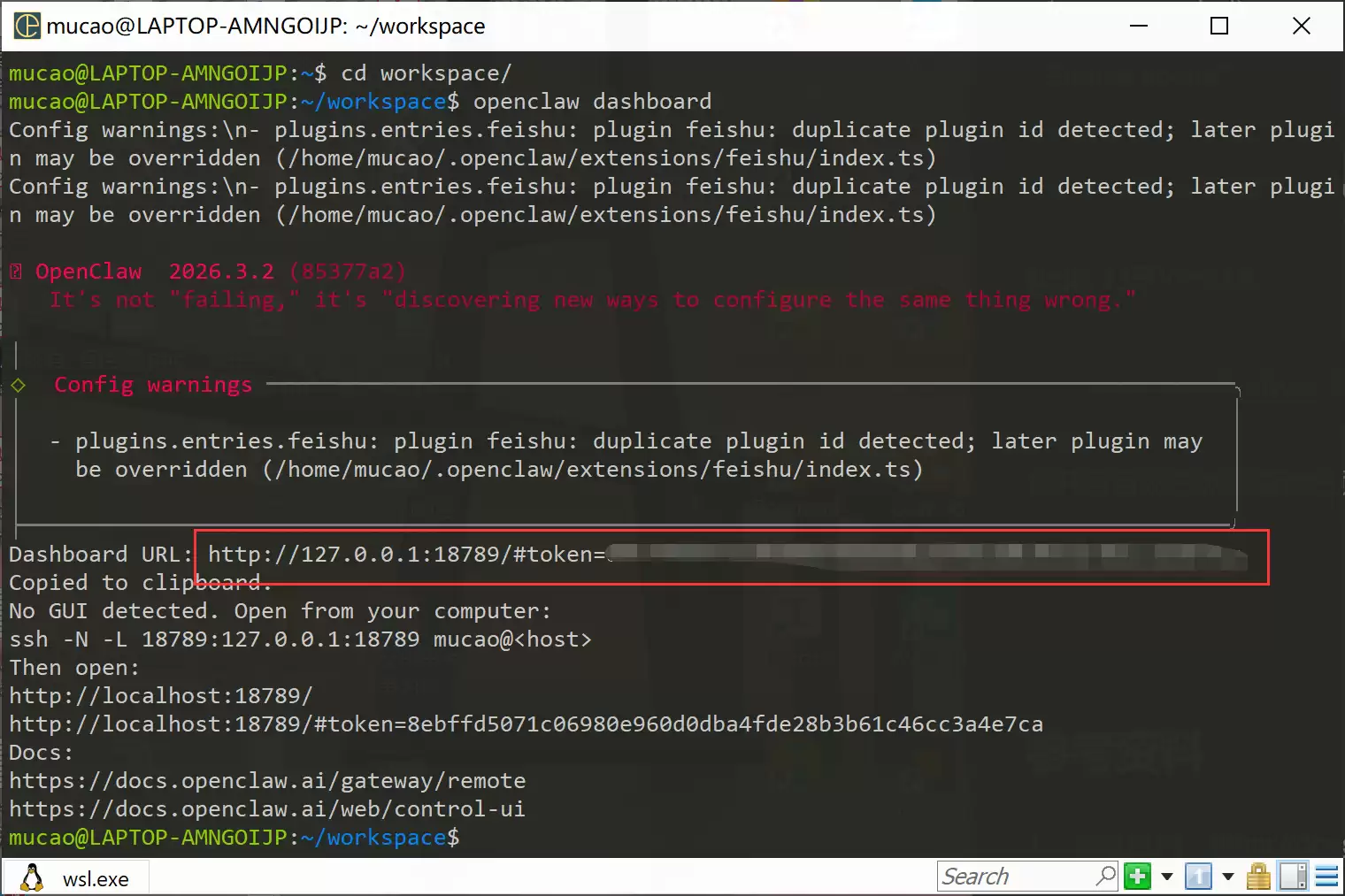The image size is (1345, 896).
Task: Toggle the alternative mode panel icon
Action: (1293, 877)
